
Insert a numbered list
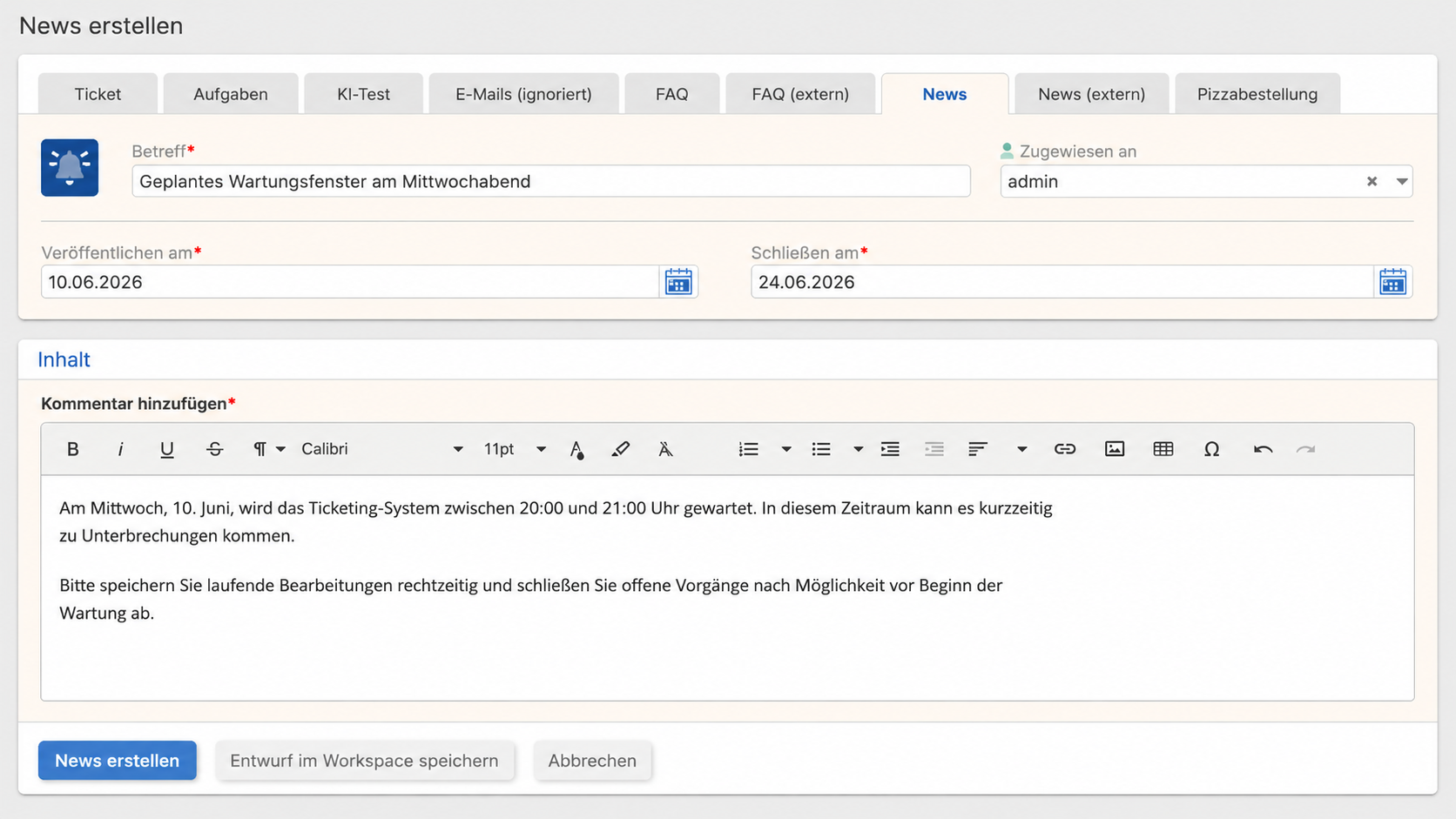click(x=748, y=449)
